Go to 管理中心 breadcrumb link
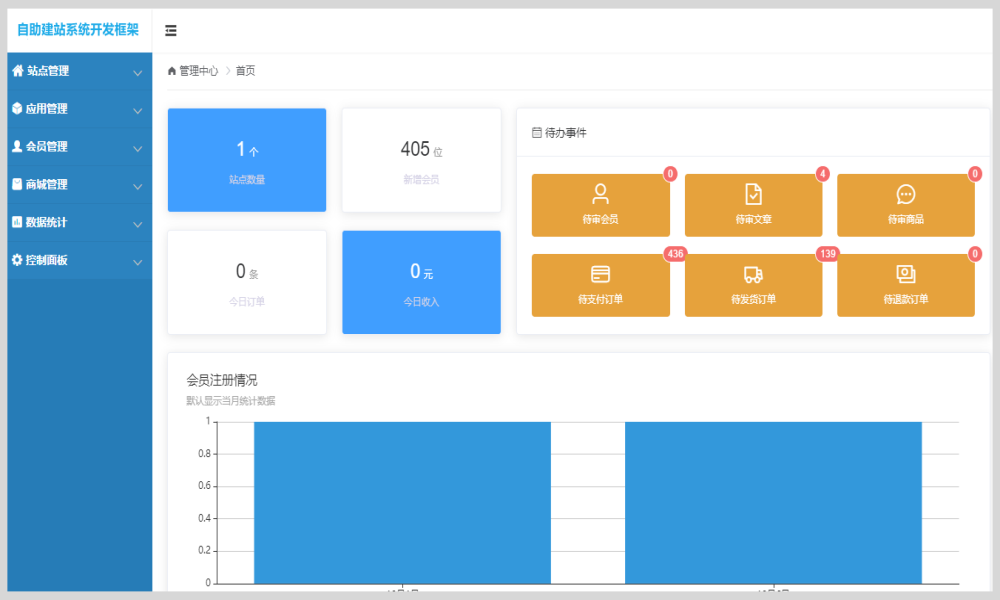The image size is (1000, 600). [x=198, y=71]
